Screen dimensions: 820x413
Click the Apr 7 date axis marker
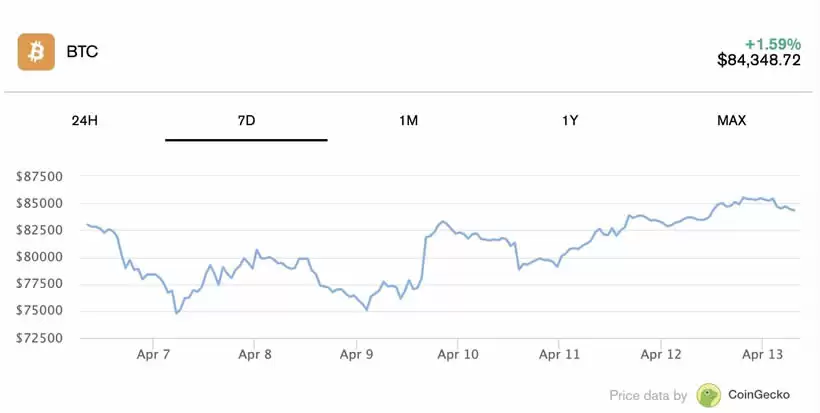(153, 354)
